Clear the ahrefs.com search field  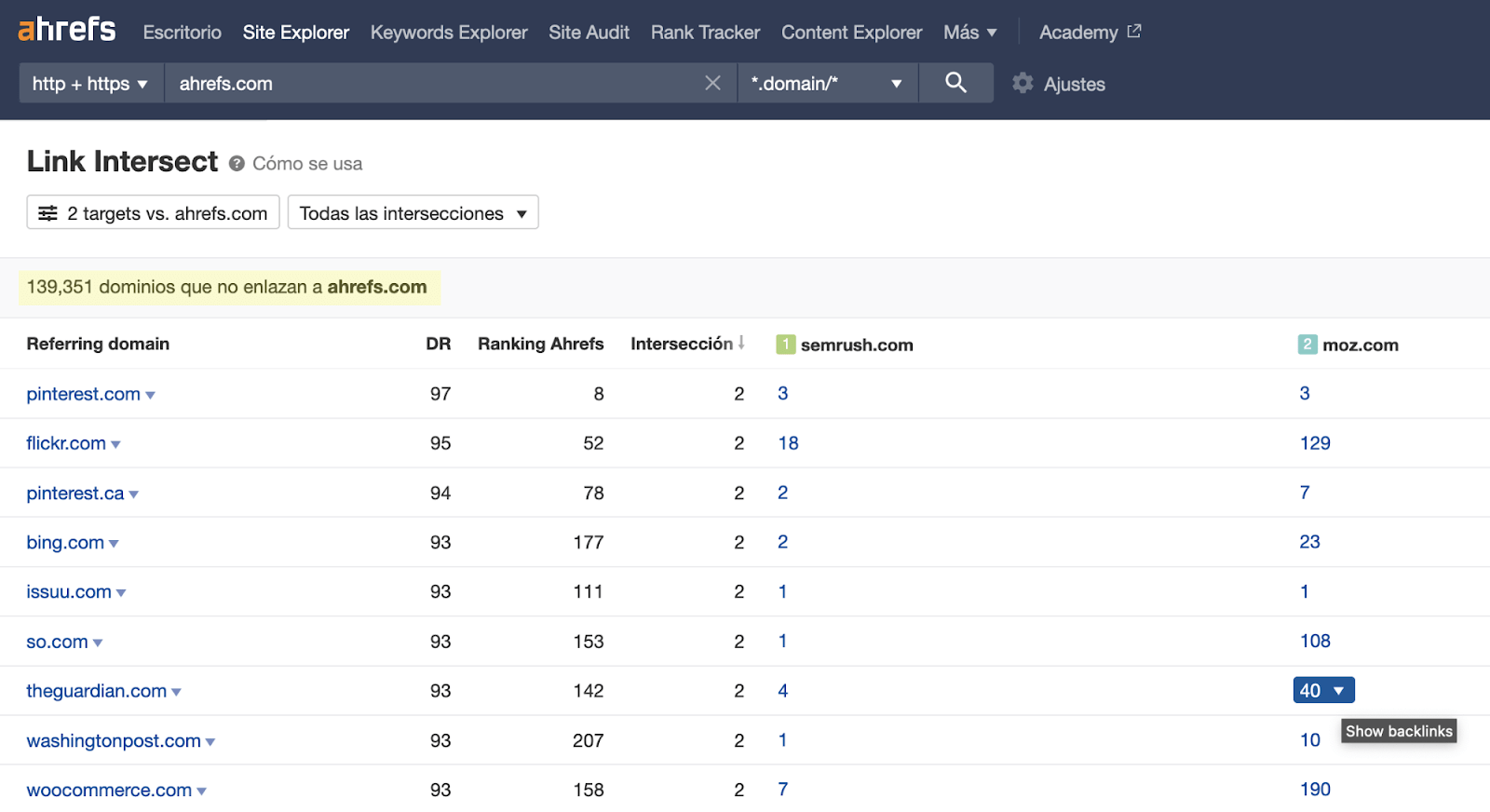tap(712, 83)
